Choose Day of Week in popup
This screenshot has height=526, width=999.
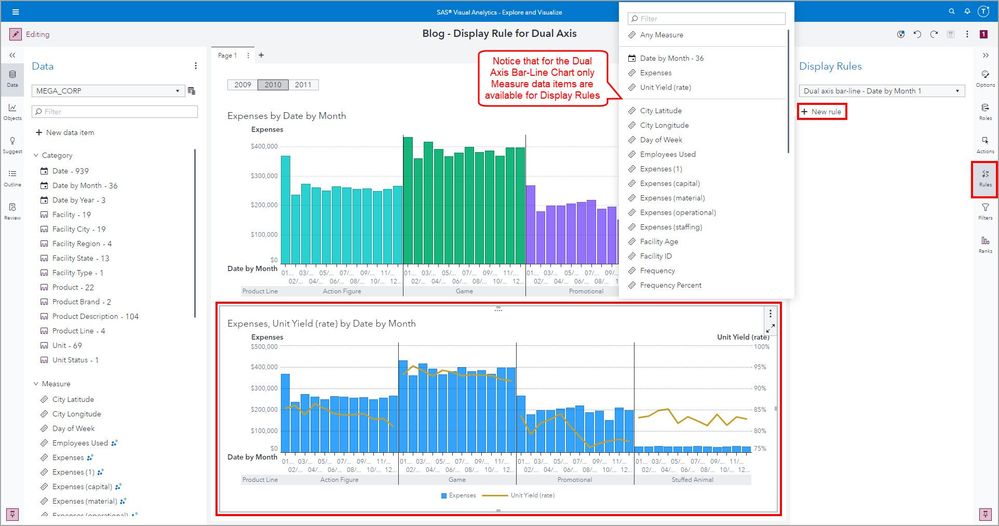click(655, 139)
